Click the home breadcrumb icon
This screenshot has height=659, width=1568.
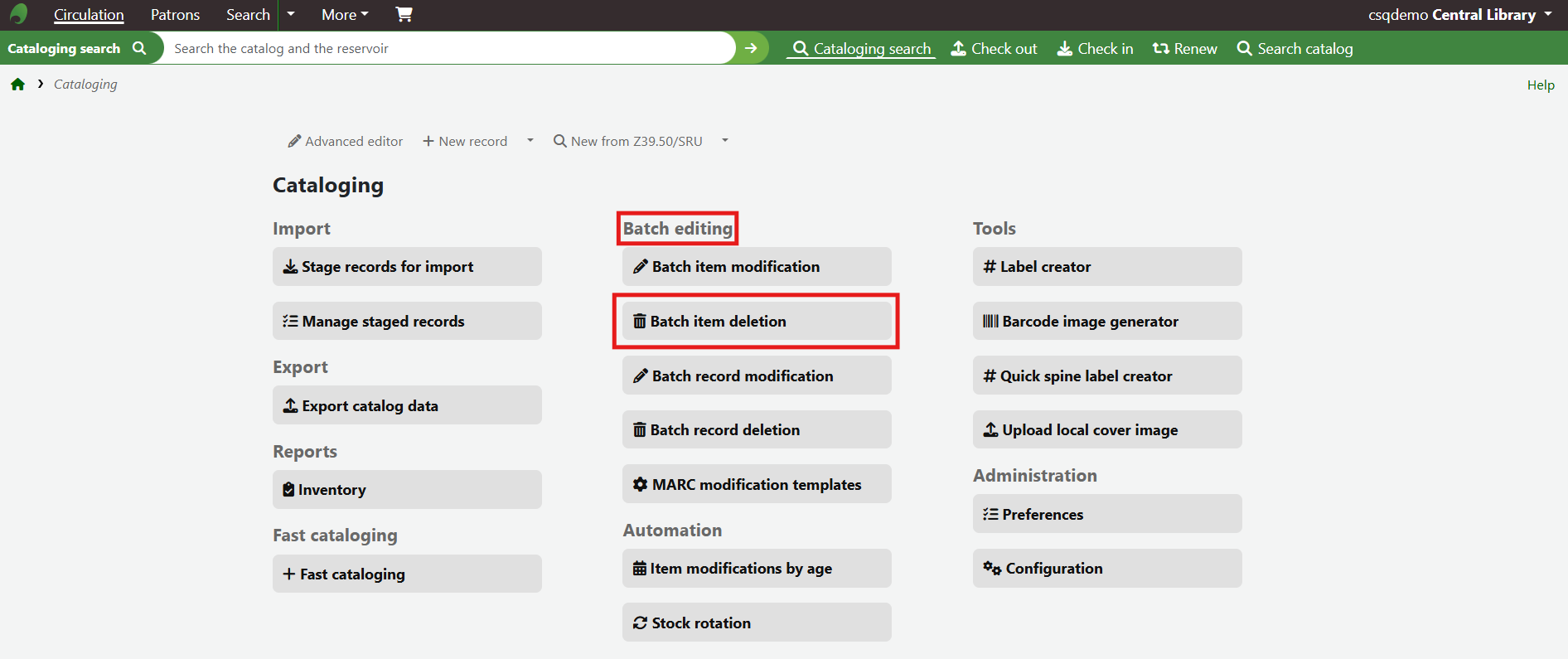pos(17,85)
